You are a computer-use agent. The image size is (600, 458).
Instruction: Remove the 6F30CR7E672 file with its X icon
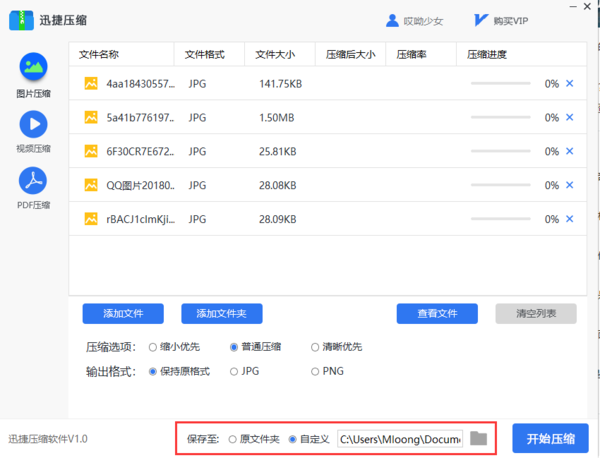(x=569, y=151)
